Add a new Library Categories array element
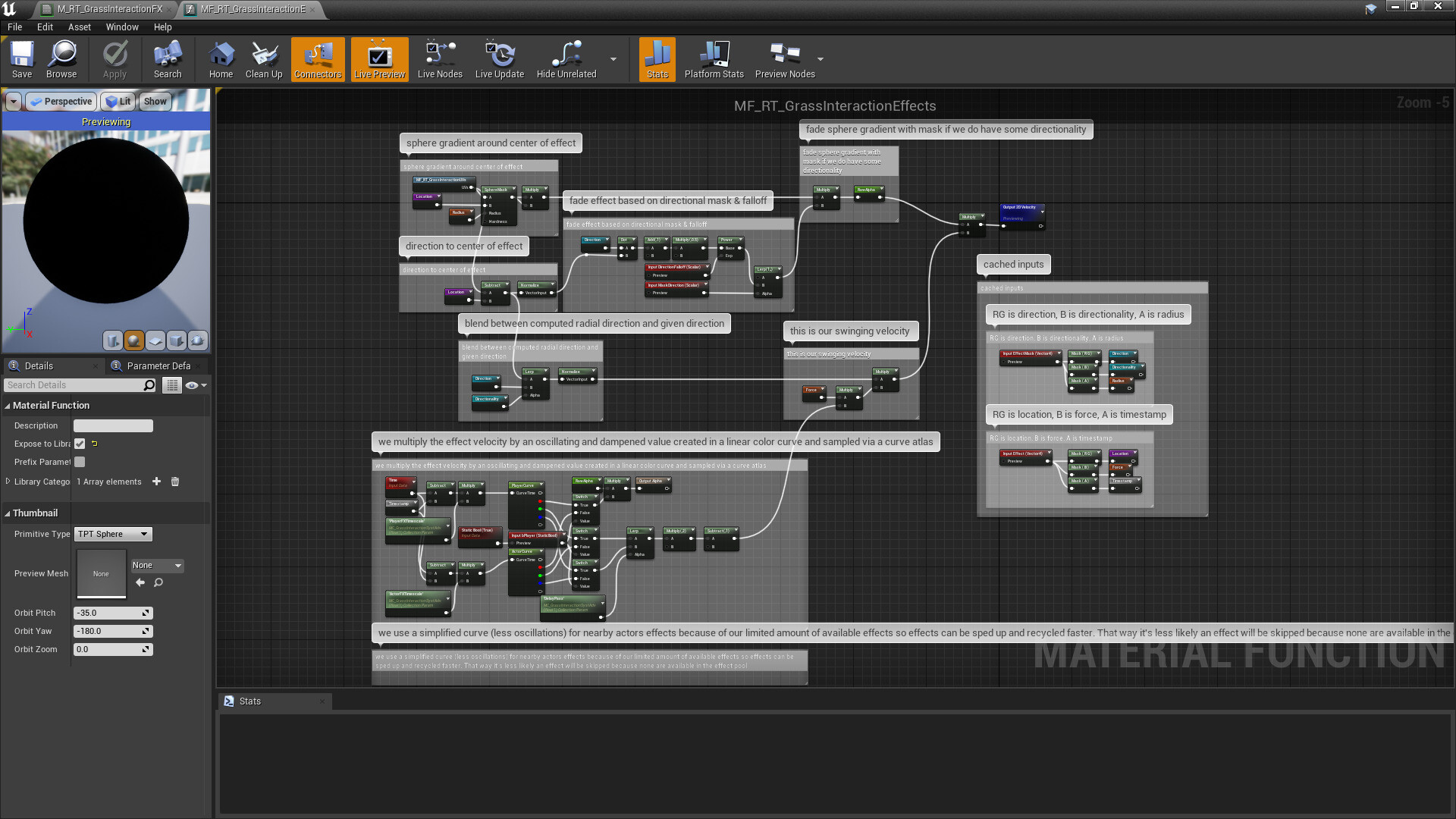 point(156,482)
